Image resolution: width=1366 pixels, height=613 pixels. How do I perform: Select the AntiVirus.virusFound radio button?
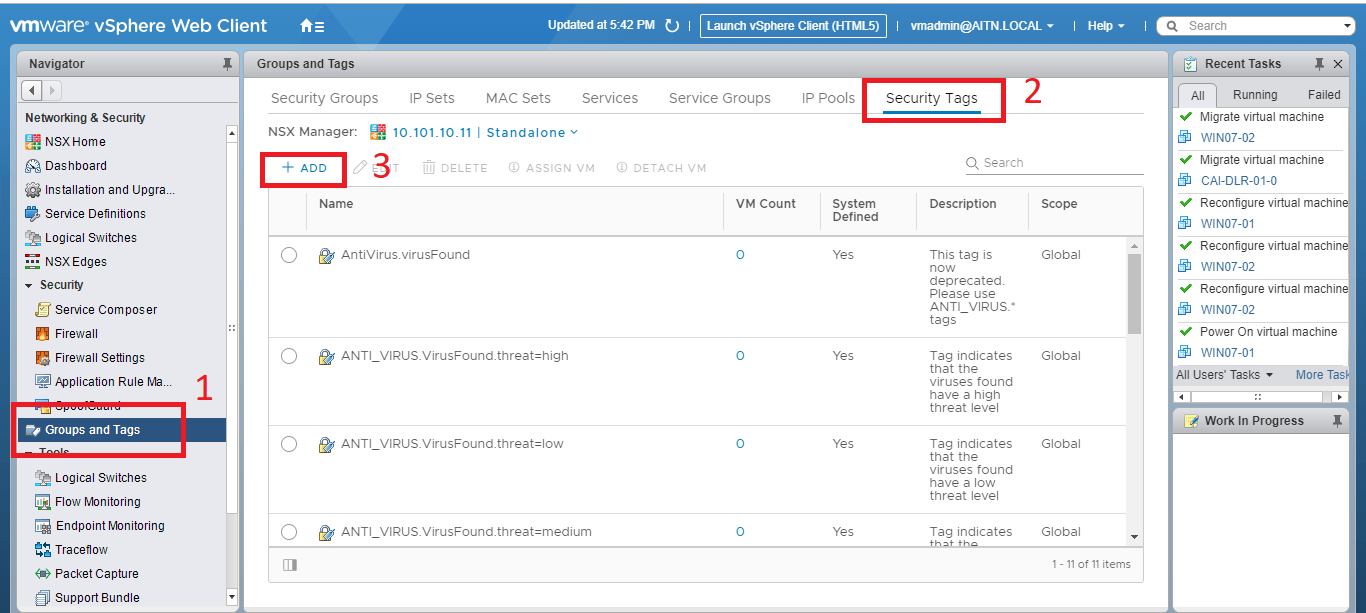(x=289, y=255)
